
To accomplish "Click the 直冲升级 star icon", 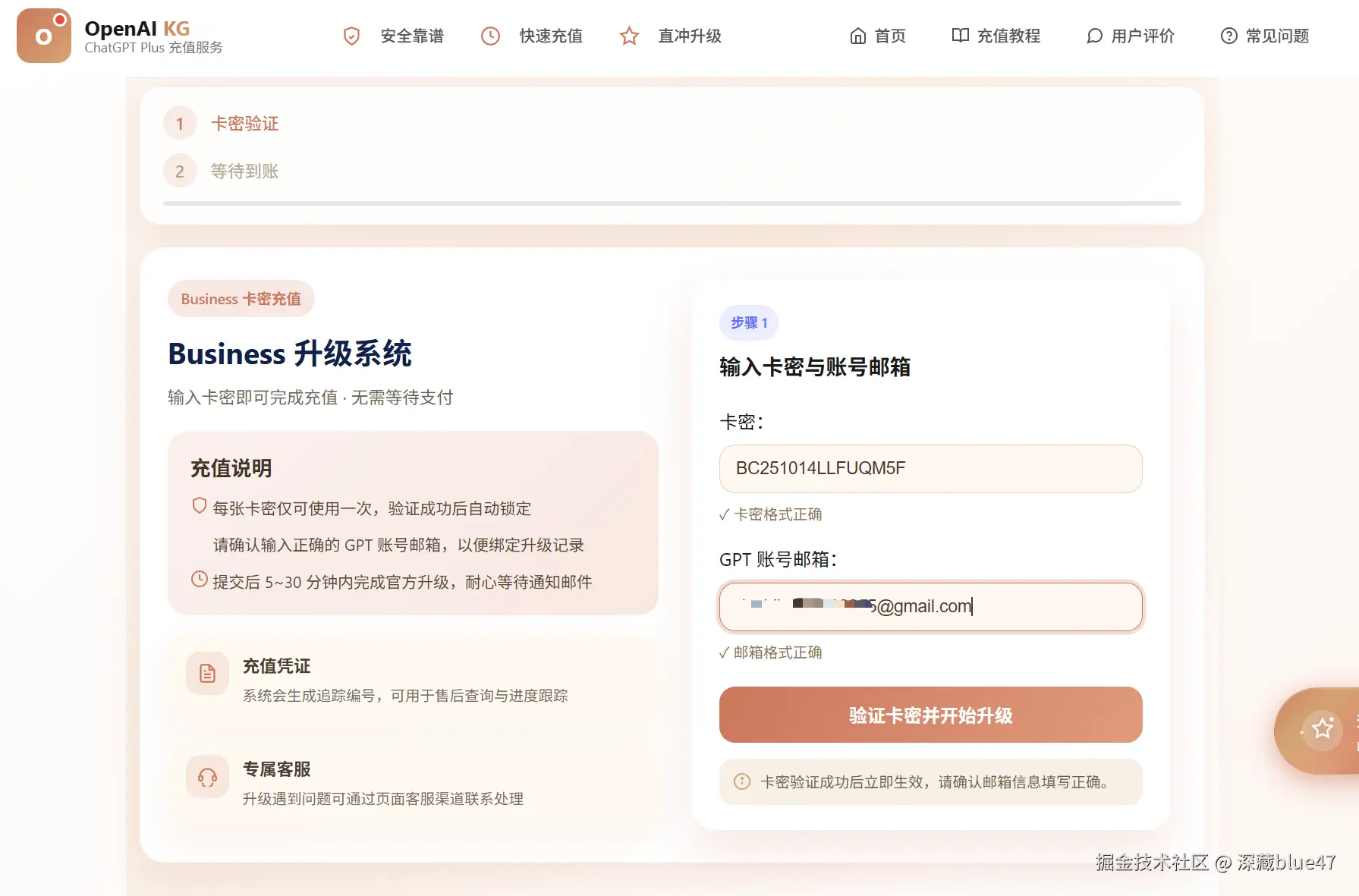I will (x=629, y=36).
